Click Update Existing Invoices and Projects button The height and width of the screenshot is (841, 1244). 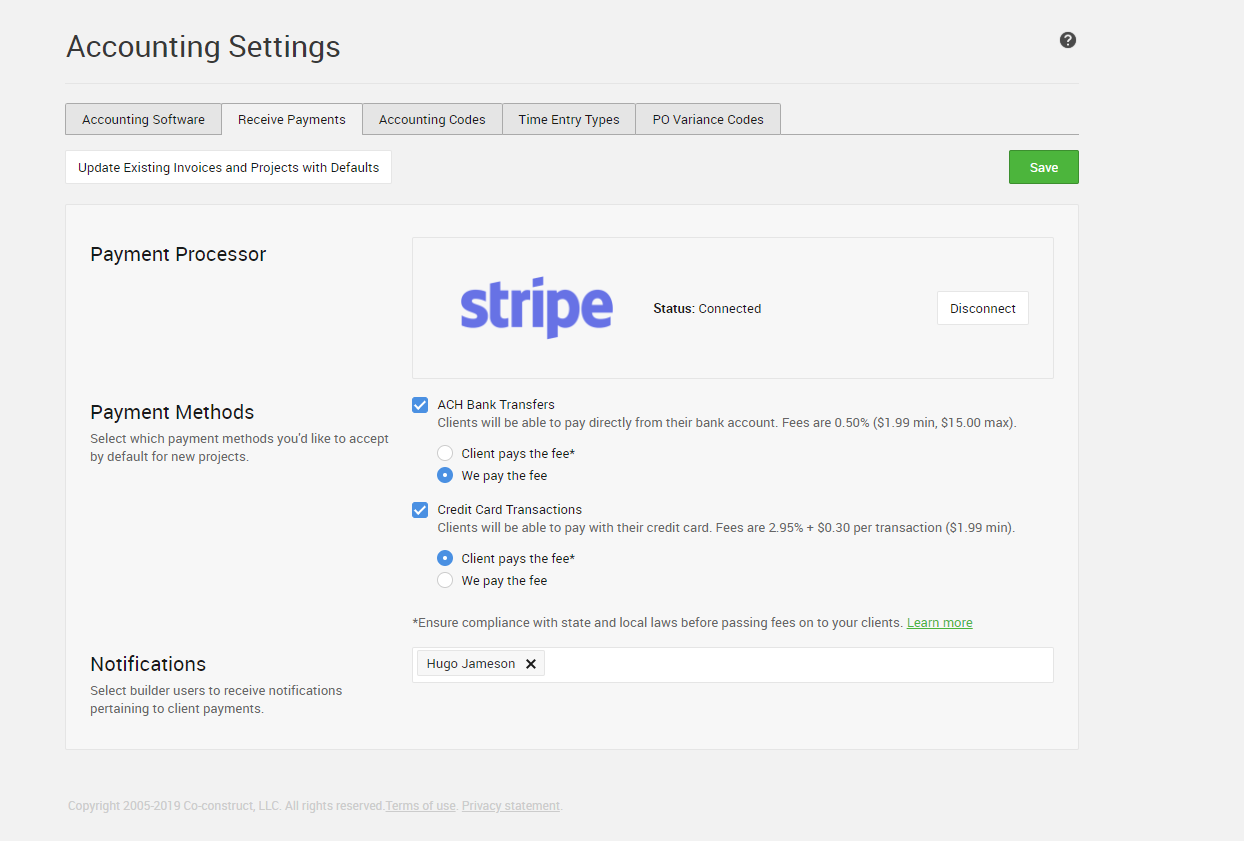point(228,167)
